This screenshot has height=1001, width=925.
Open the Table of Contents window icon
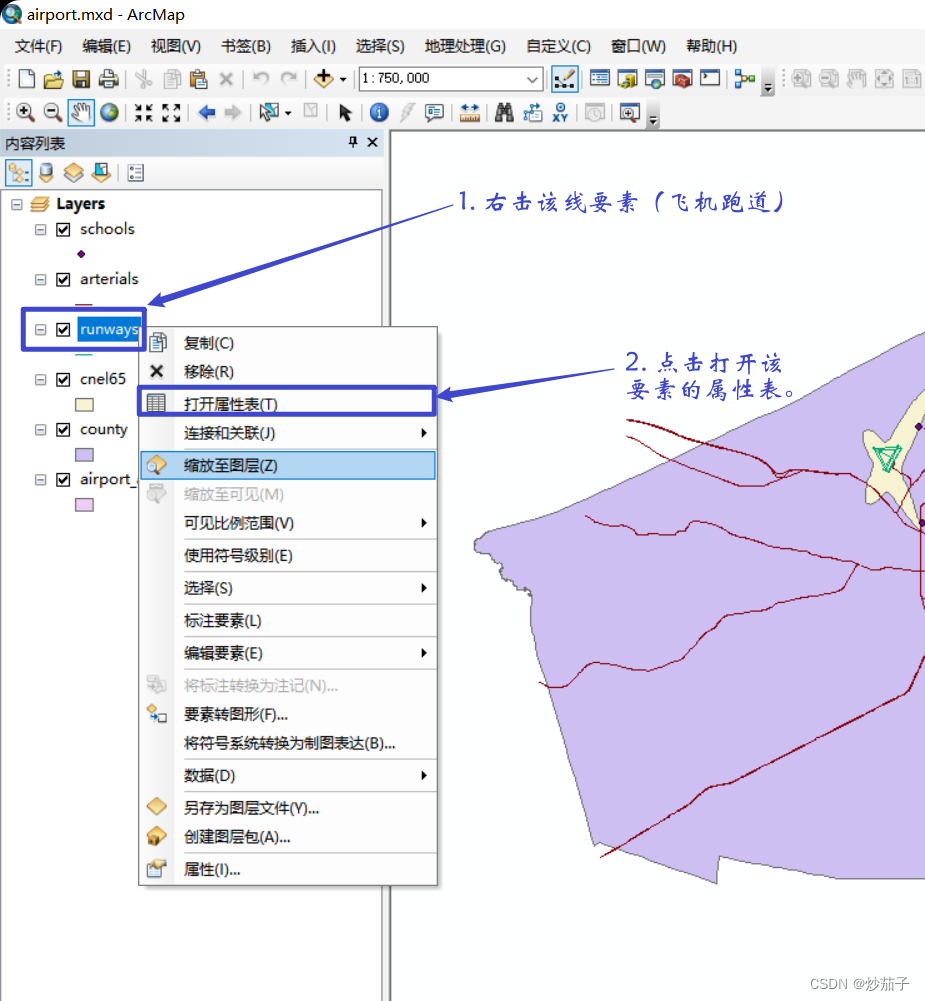click(x=599, y=79)
